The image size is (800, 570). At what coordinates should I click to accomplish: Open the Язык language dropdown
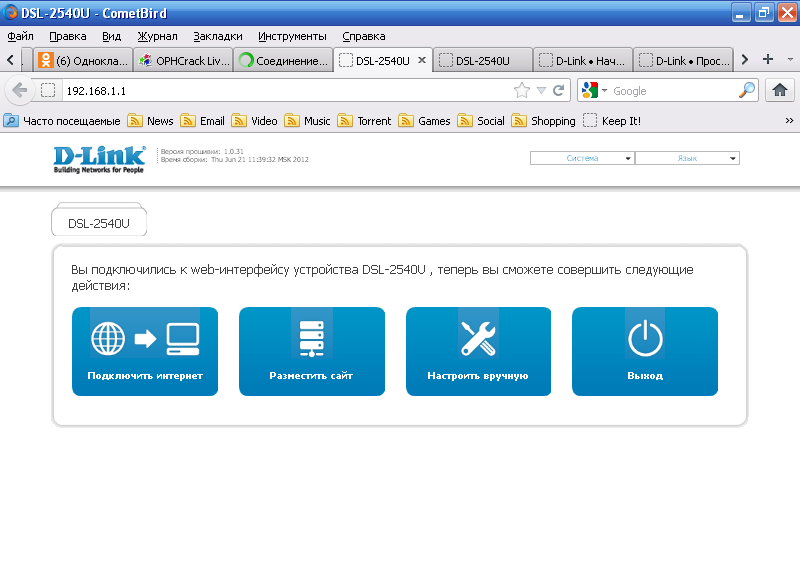[x=687, y=158]
